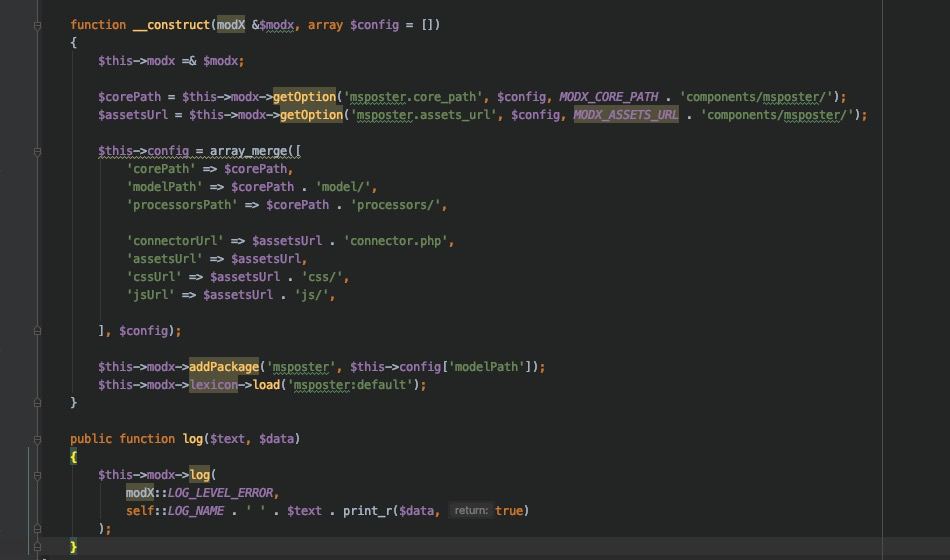Collapse the '$this->modx->log(' call fold marker
The width and height of the screenshot is (950, 560).
[38, 475]
